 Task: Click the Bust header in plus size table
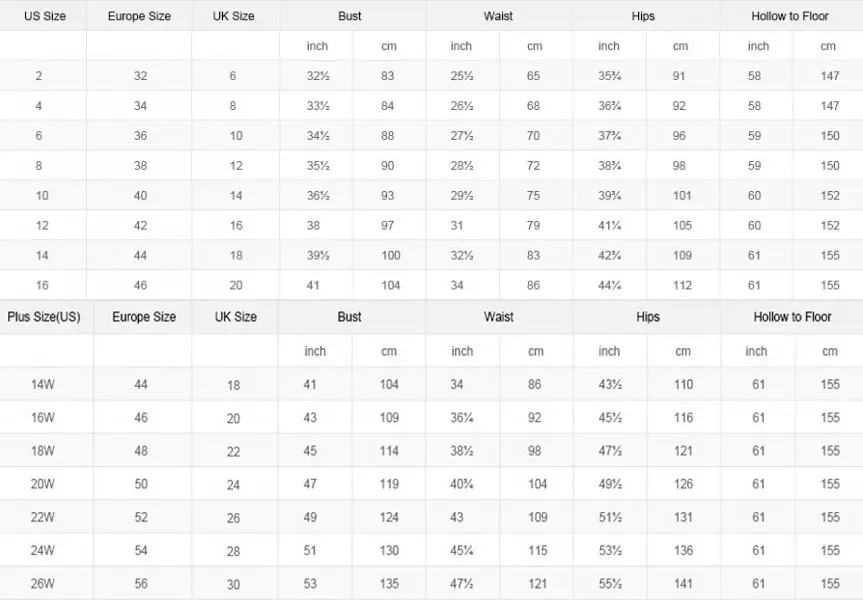click(x=349, y=317)
